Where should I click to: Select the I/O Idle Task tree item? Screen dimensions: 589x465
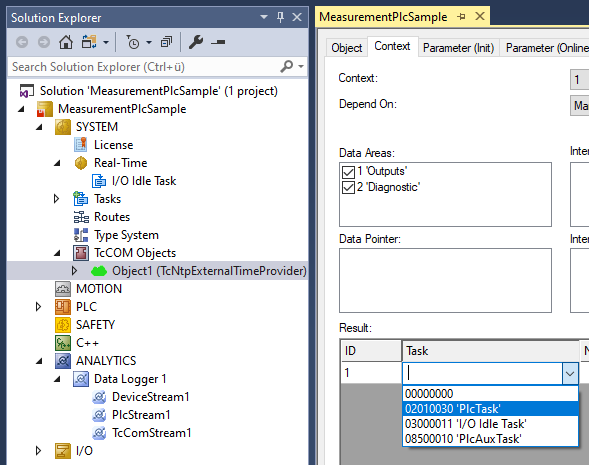coord(144,181)
